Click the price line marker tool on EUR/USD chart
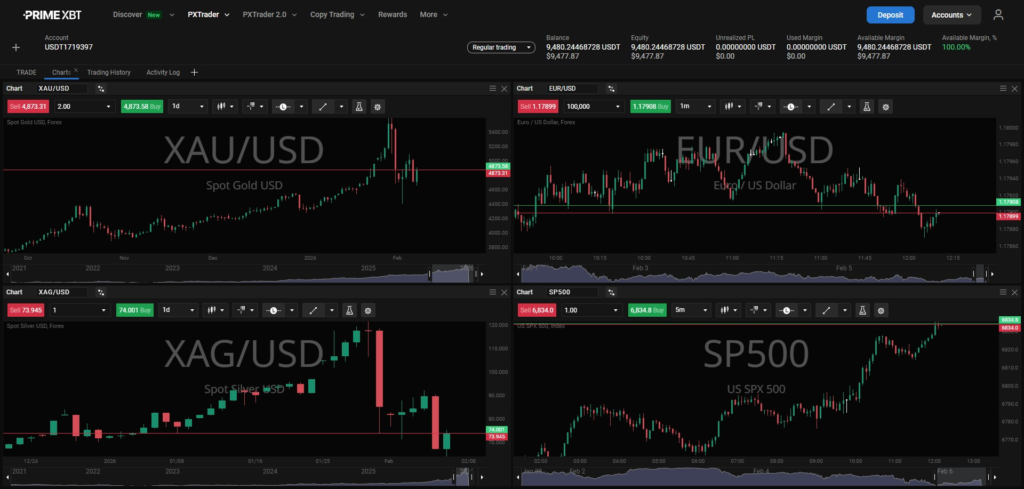The width and height of the screenshot is (1024, 489). tap(790, 106)
